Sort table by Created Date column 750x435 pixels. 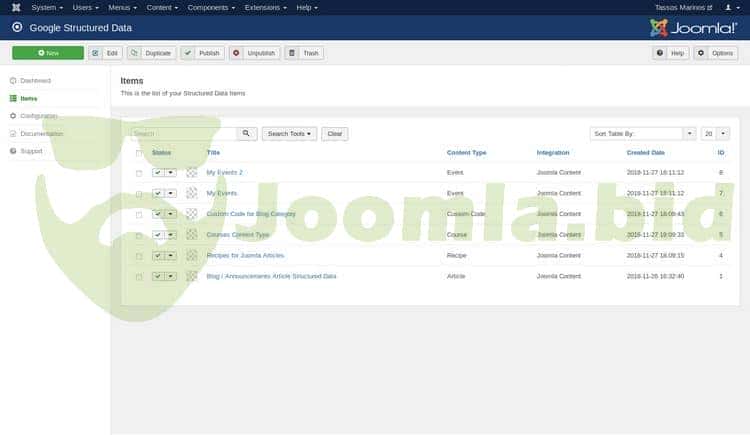pos(645,152)
